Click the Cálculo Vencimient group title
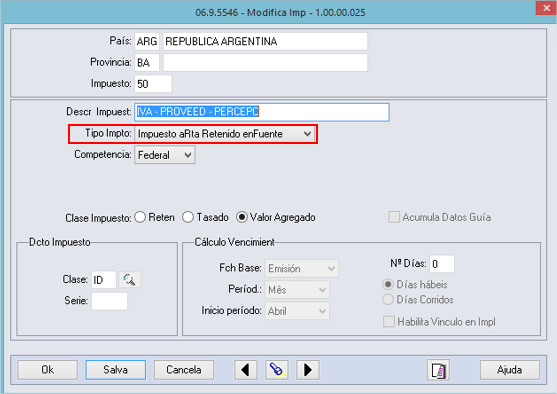Image resolution: width=557 pixels, height=394 pixels. [234, 242]
